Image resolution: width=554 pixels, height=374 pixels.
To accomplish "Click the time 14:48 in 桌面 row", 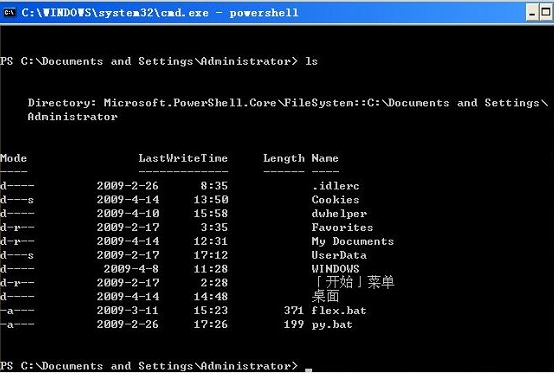I will (211, 296).
